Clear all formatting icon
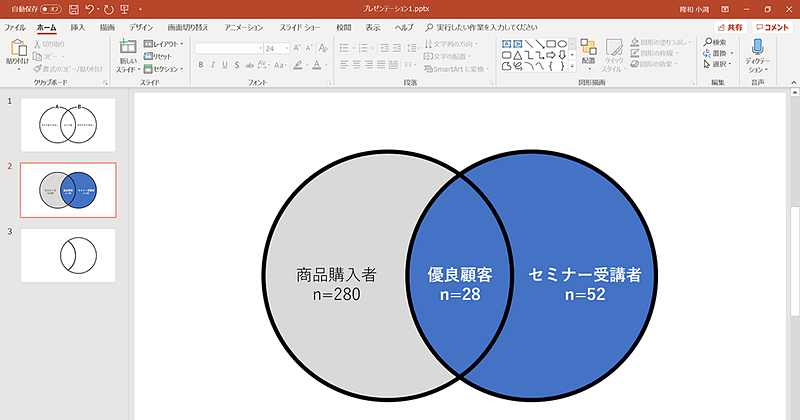Image resolution: width=800 pixels, height=420 pixels. [x=323, y=48]
